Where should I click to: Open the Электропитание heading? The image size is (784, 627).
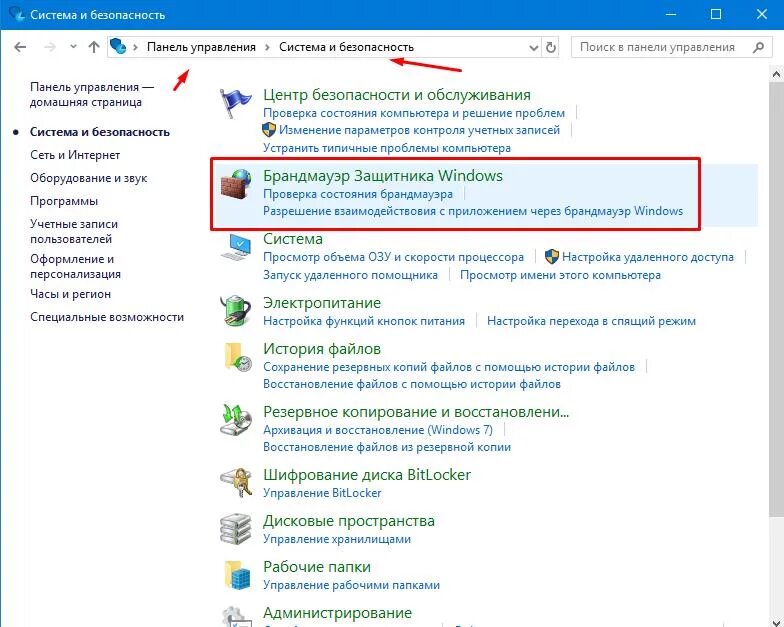pyautogui.click(x=322, y=303)
